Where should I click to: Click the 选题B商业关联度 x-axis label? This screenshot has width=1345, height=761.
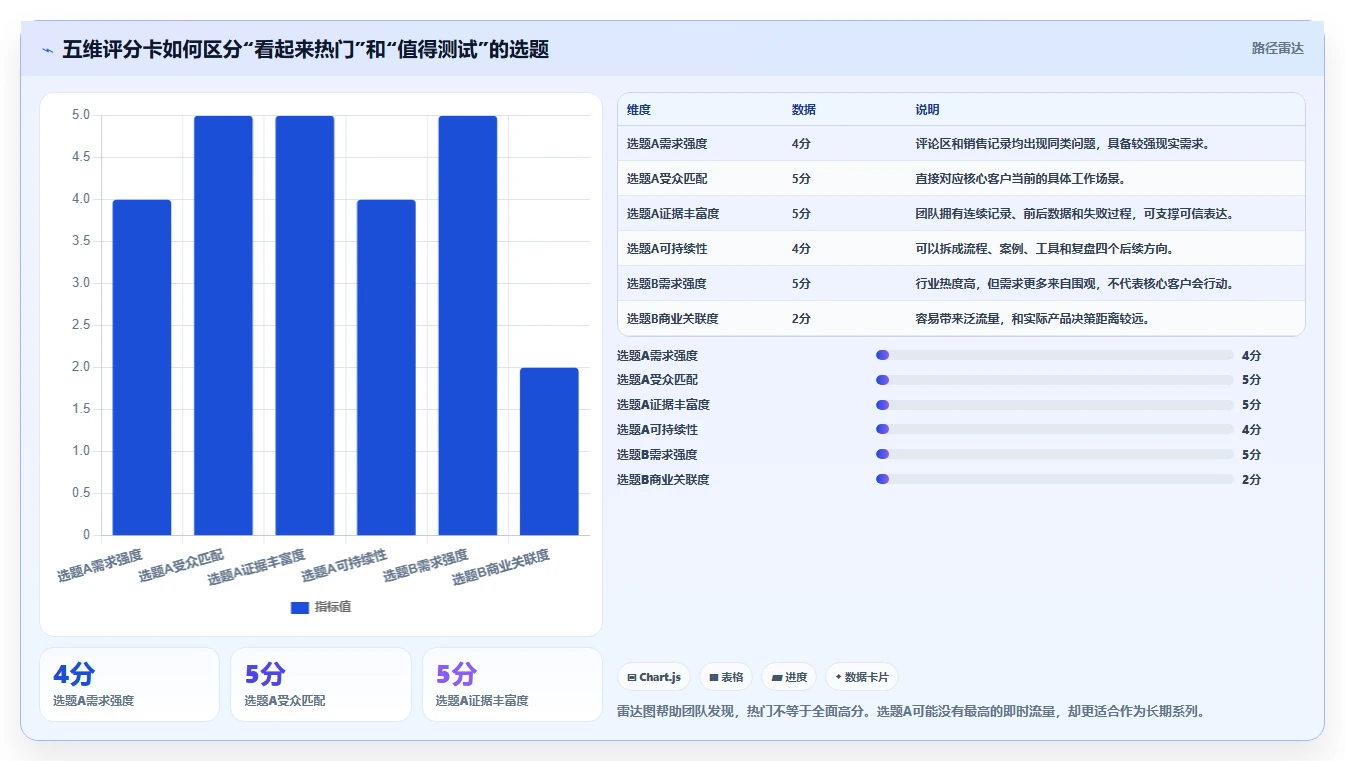[501, 567]
